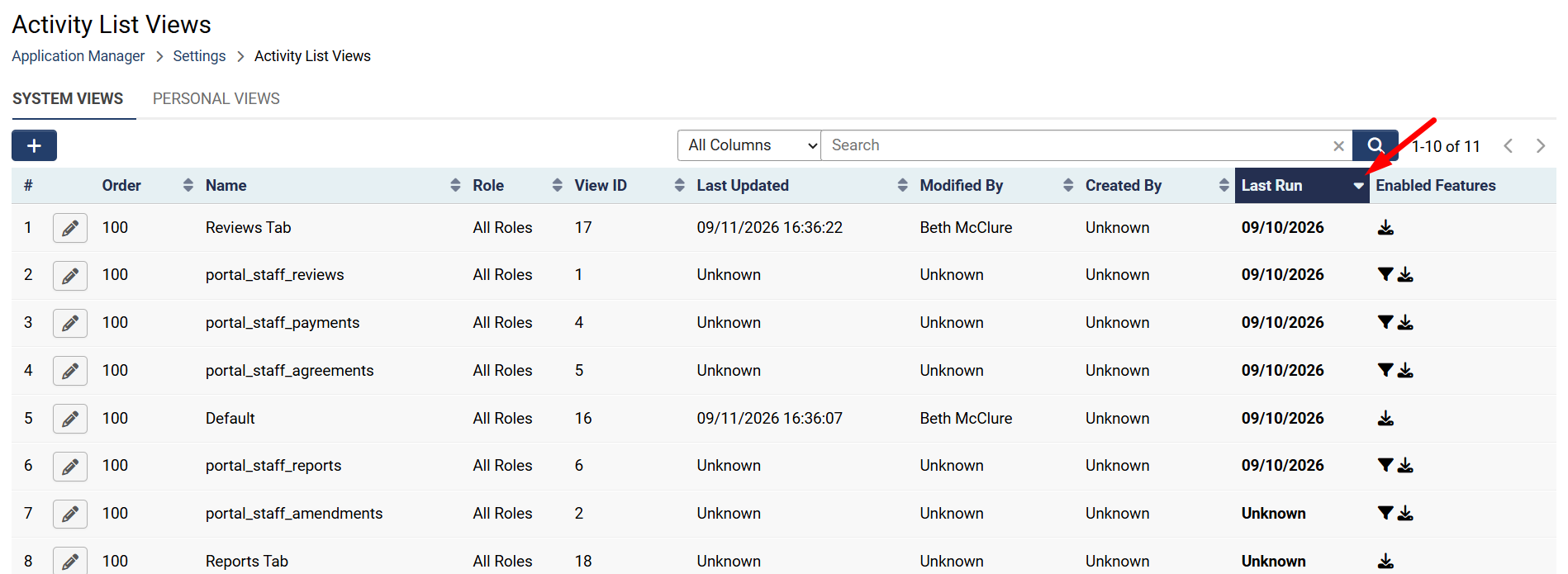Click the portal_staff_reports name cell
Screen dimensions: 1568x574
[x=273, y=466]
